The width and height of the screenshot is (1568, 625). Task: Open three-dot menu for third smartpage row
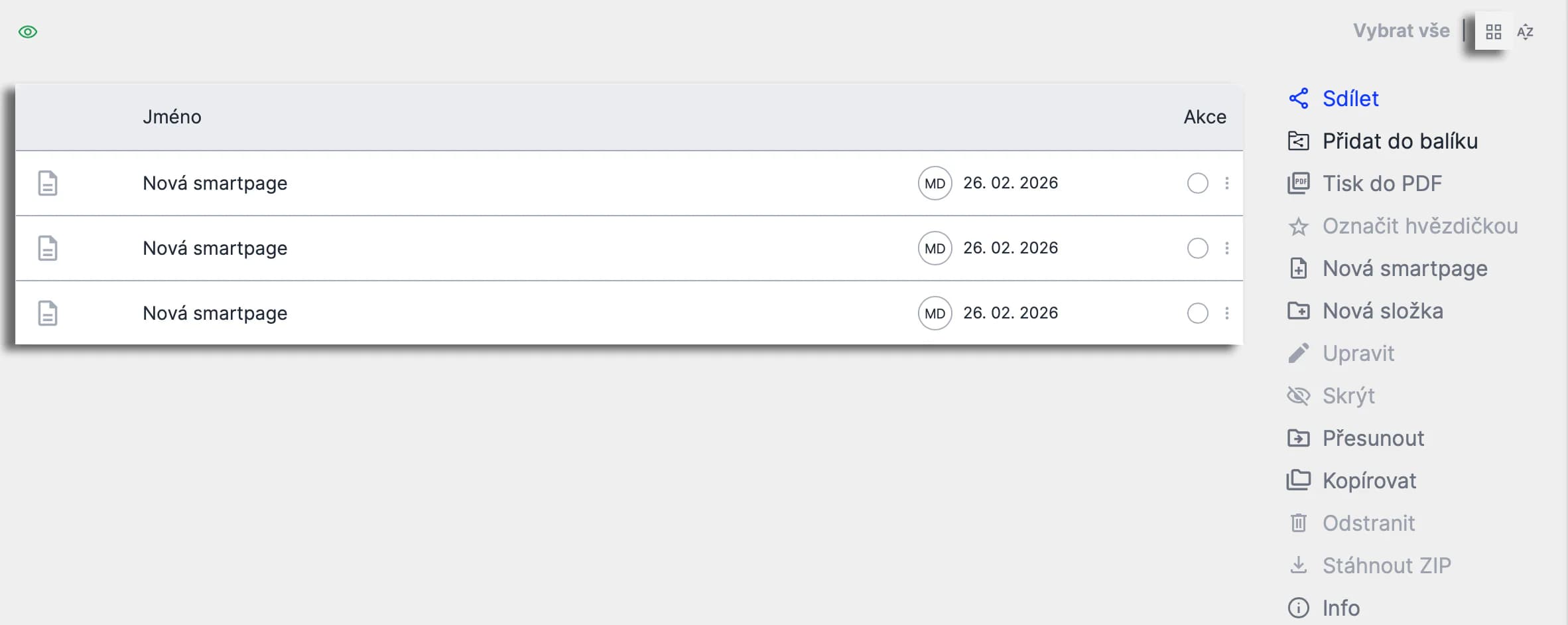coord(1227,313)
